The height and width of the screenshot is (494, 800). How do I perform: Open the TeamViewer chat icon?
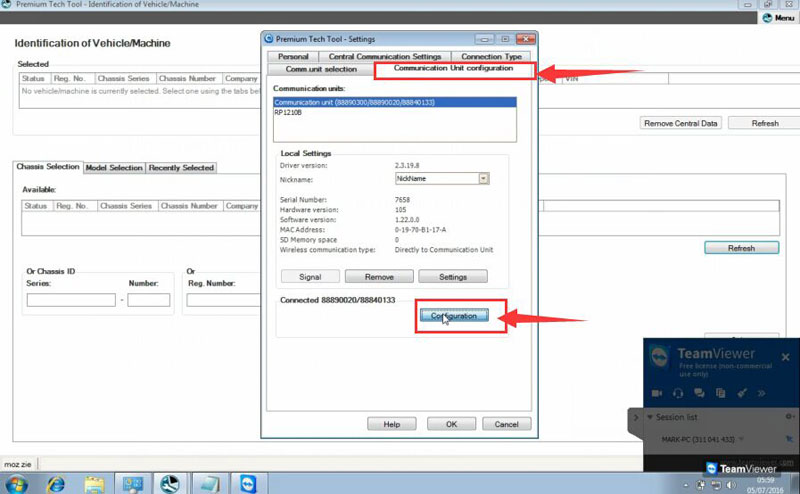[x=699, y=393]
